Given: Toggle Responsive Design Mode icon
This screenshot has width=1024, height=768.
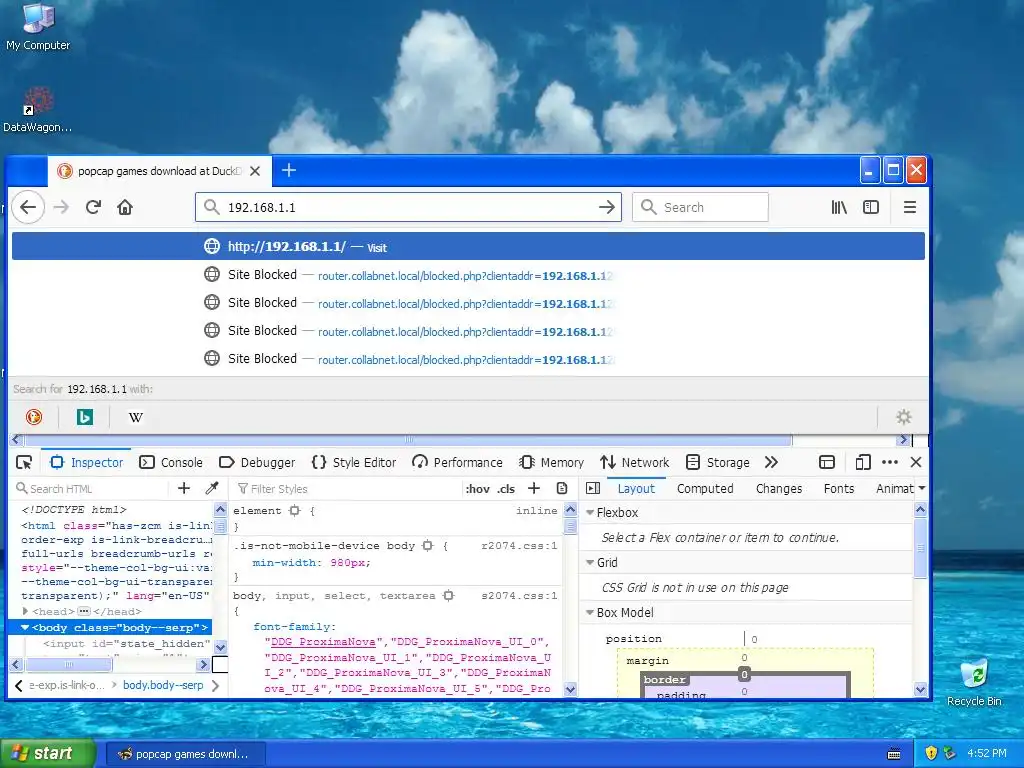Looking at the screenshot, I should click(863, 462).
